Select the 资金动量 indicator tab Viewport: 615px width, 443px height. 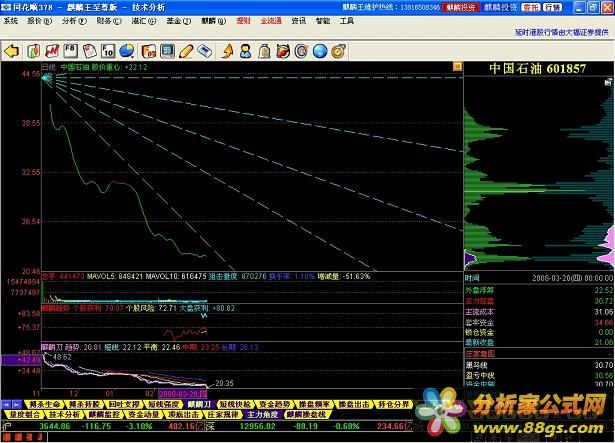coord(144,414)
